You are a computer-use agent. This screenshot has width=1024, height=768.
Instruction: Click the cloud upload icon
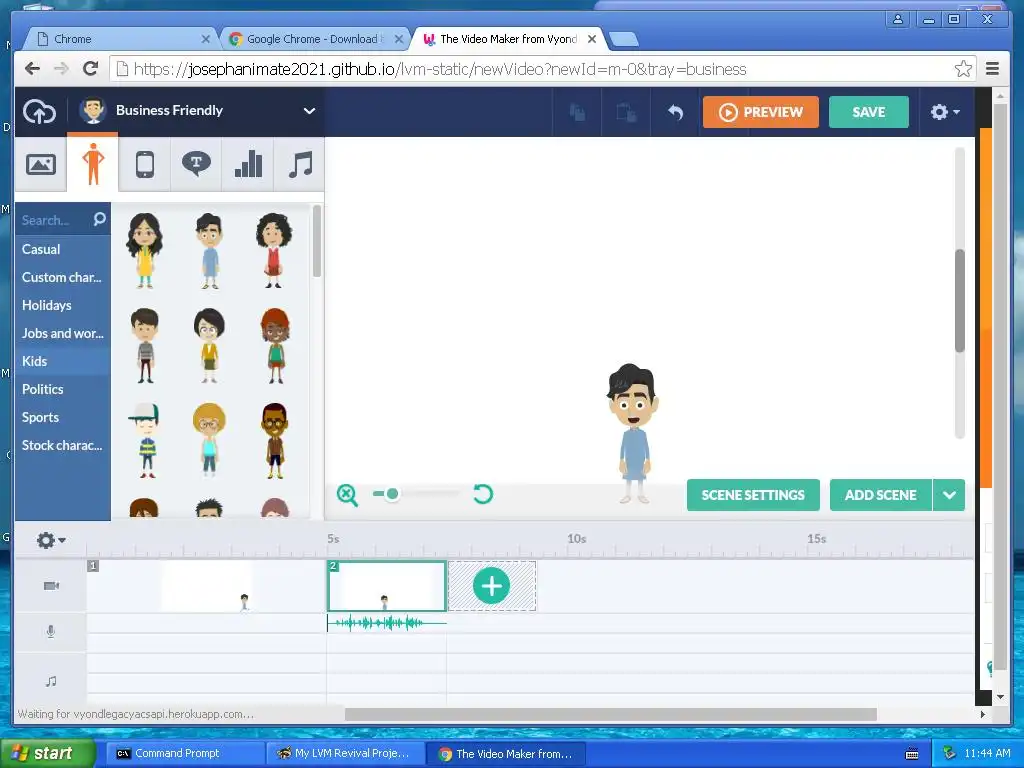click(39, 112)
